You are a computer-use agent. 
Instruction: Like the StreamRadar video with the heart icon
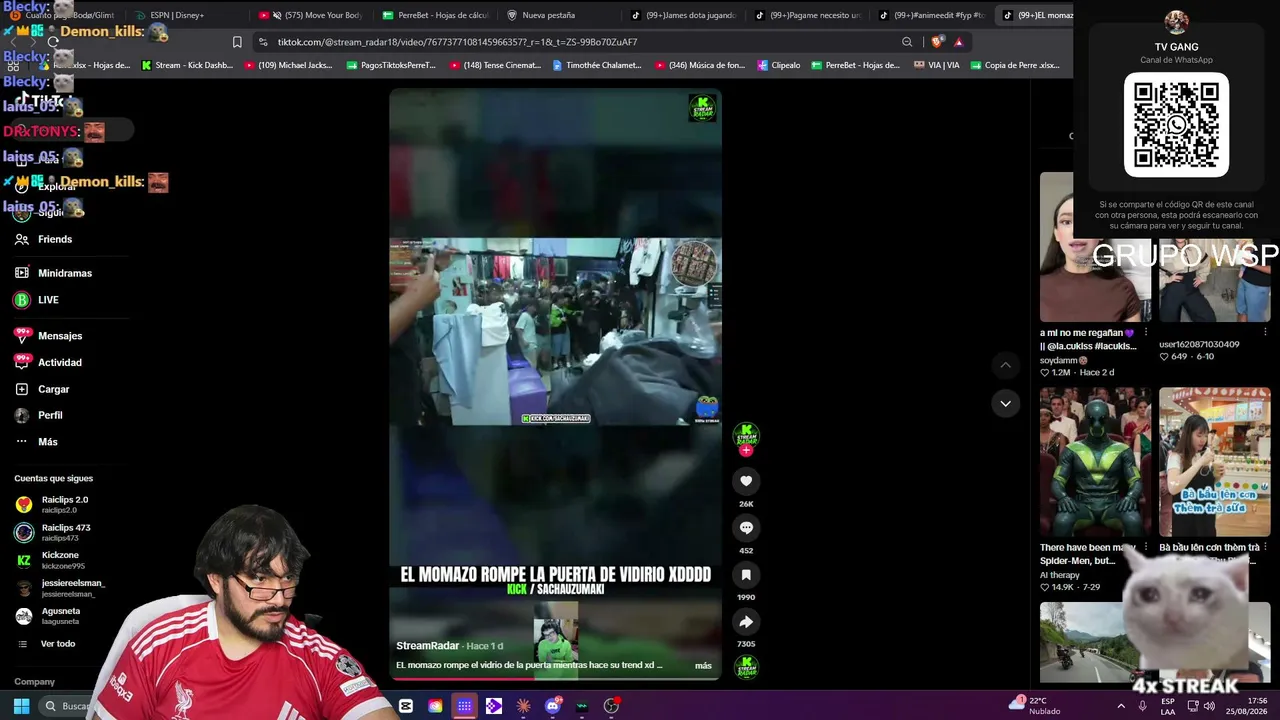746,481
